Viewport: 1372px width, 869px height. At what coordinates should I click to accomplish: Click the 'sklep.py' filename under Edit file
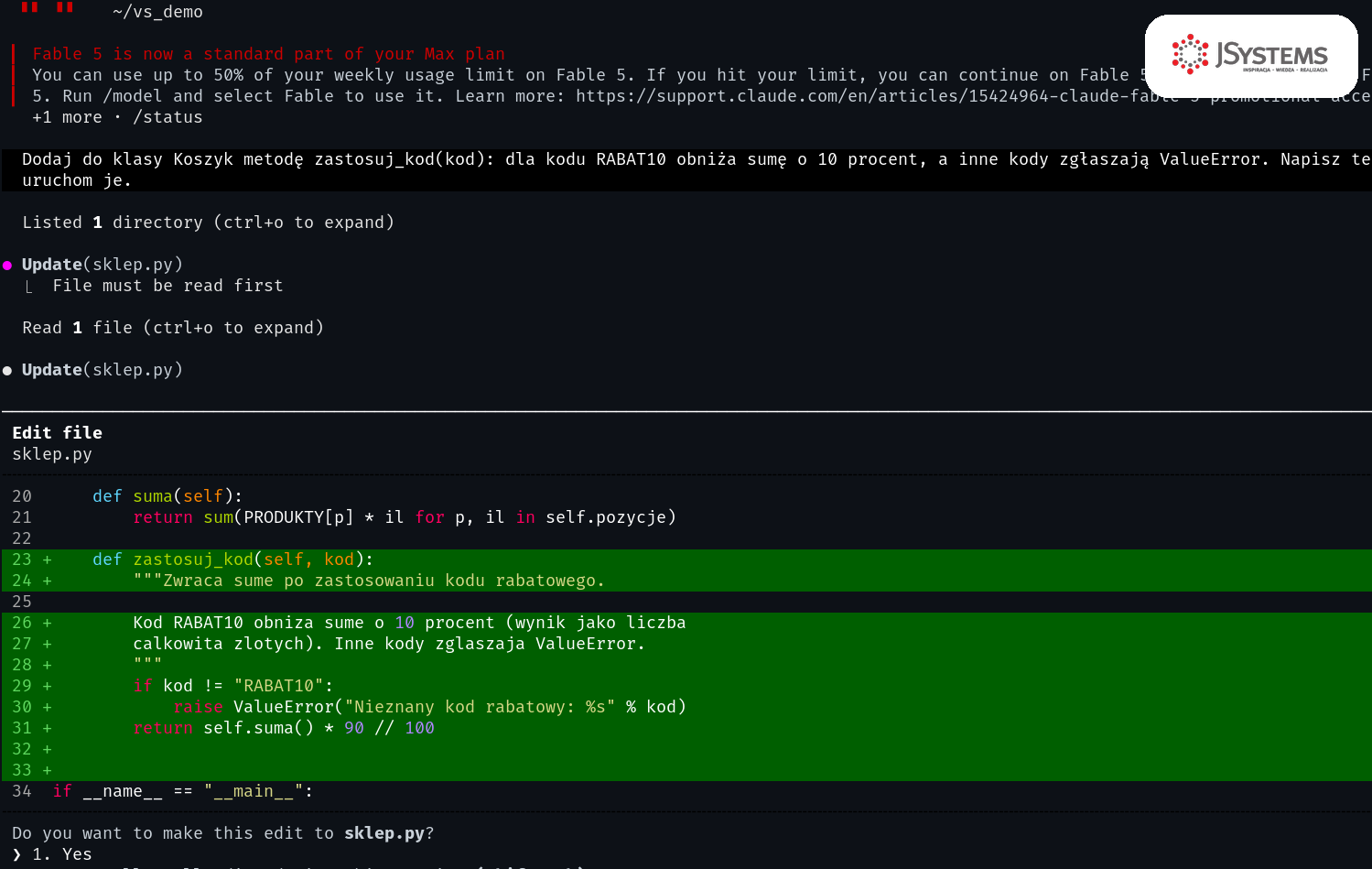click(x=52, y=454)
